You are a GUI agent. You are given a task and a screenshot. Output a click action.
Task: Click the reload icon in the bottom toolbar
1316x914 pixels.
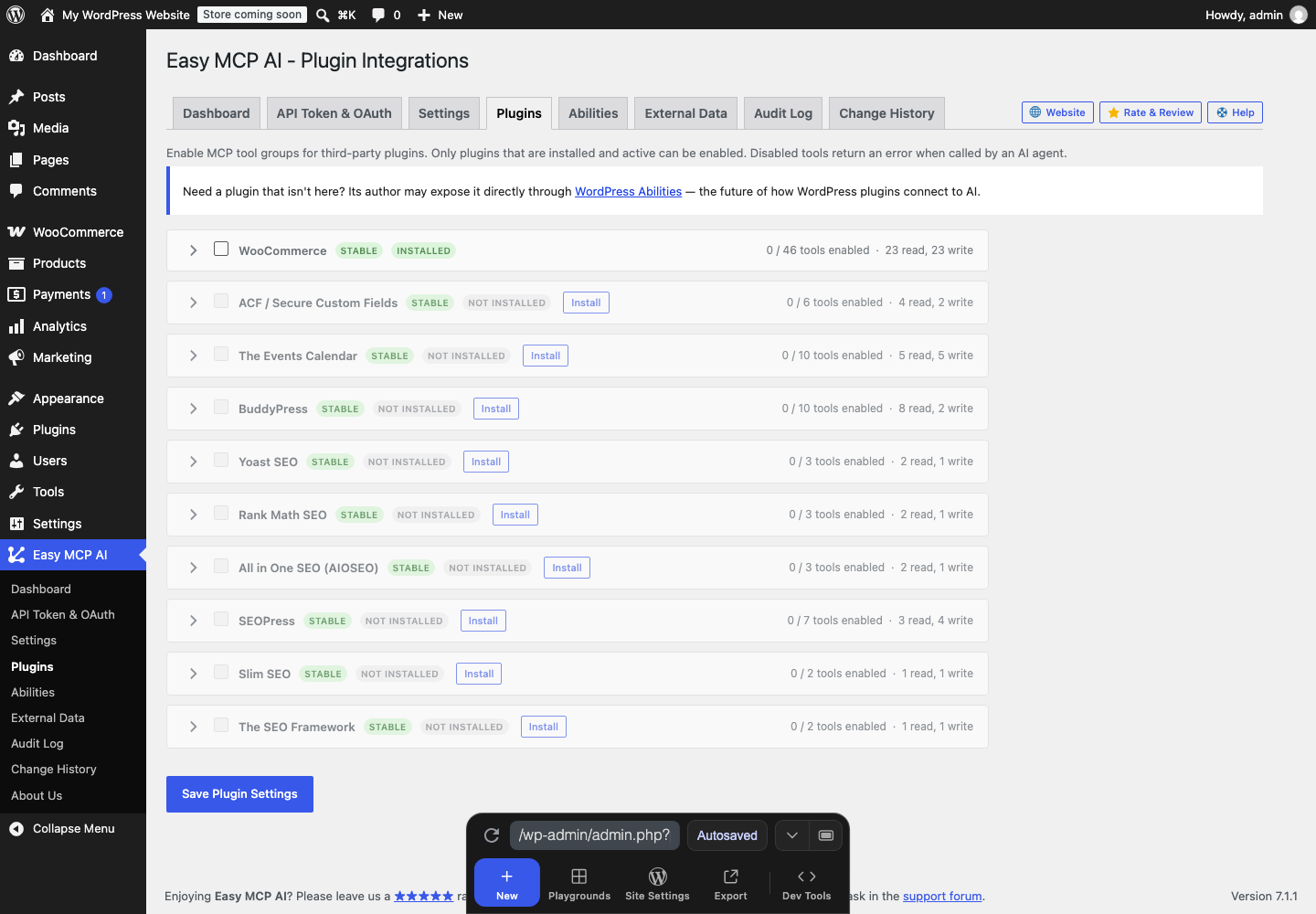492,835
